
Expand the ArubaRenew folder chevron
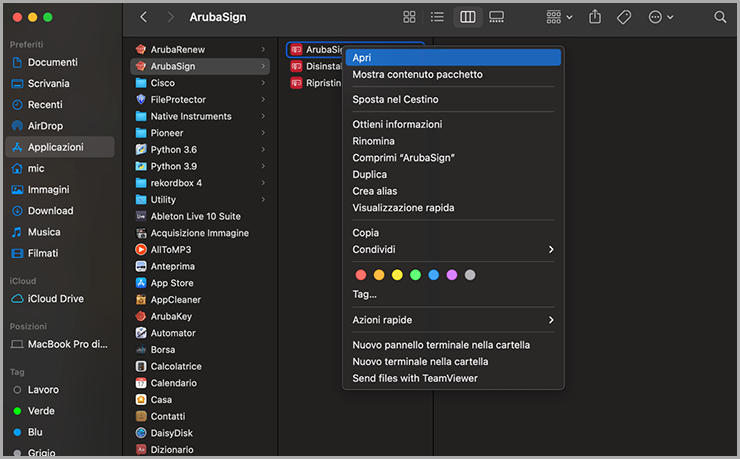click(x=263, y=50)
